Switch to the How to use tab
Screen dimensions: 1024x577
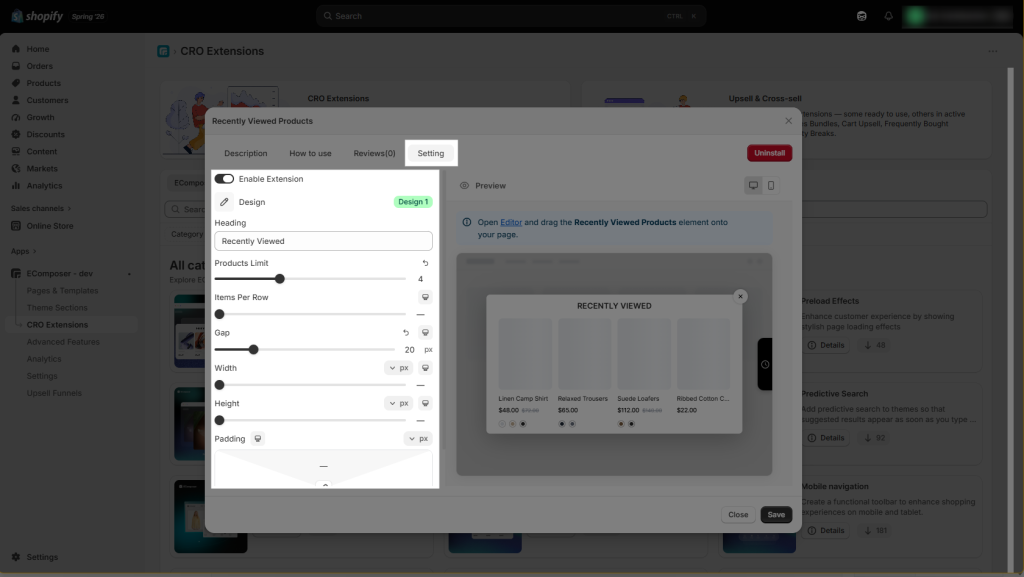tap(310, 153)
